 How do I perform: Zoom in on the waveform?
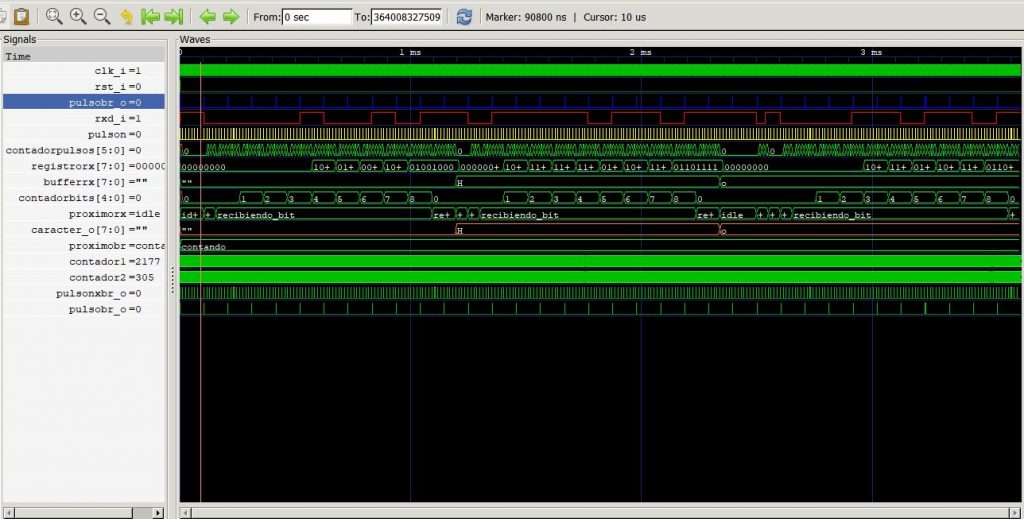(x=78, y=17)
